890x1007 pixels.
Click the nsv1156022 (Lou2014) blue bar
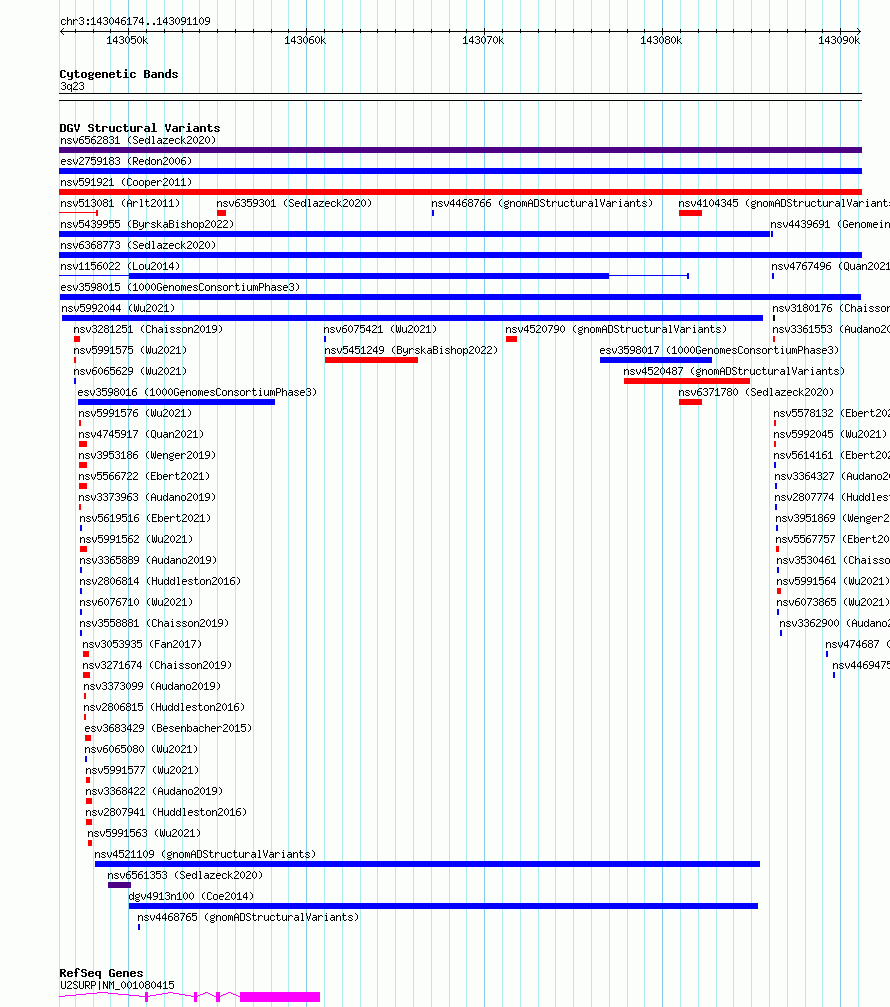pyautogui.click(x=369, y=276)
